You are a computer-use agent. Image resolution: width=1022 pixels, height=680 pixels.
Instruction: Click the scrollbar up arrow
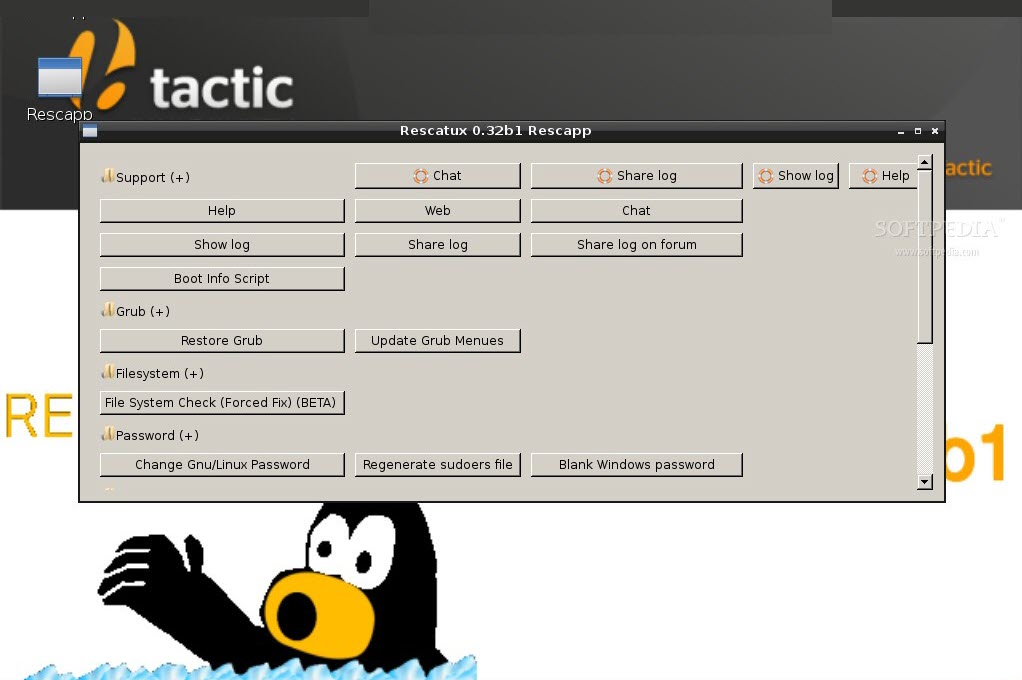click(925, 162)
